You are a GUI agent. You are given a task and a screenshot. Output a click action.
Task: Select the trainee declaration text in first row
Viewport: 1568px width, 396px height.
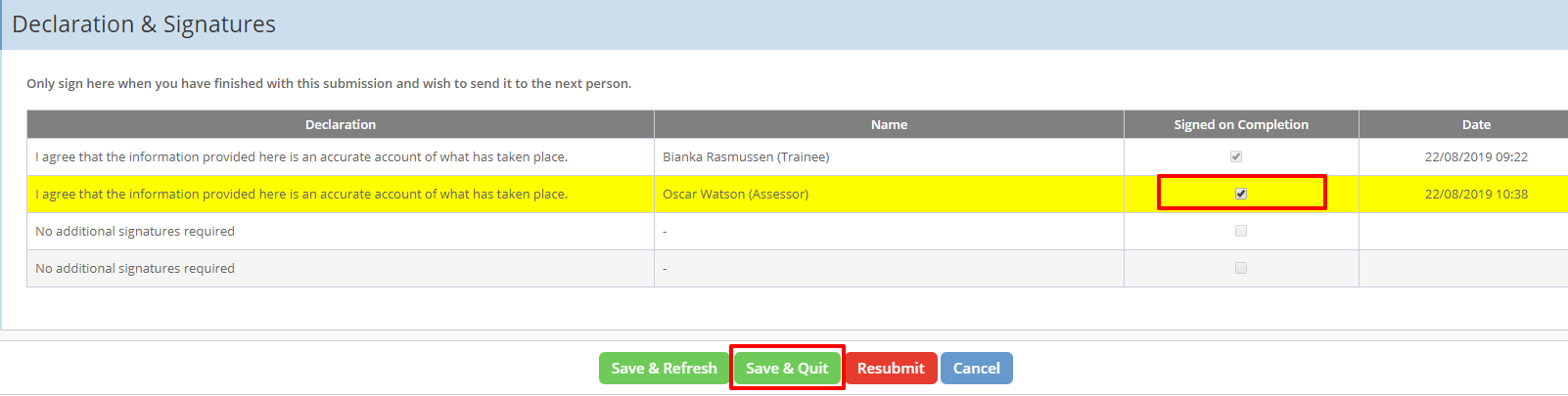(301, 157)
